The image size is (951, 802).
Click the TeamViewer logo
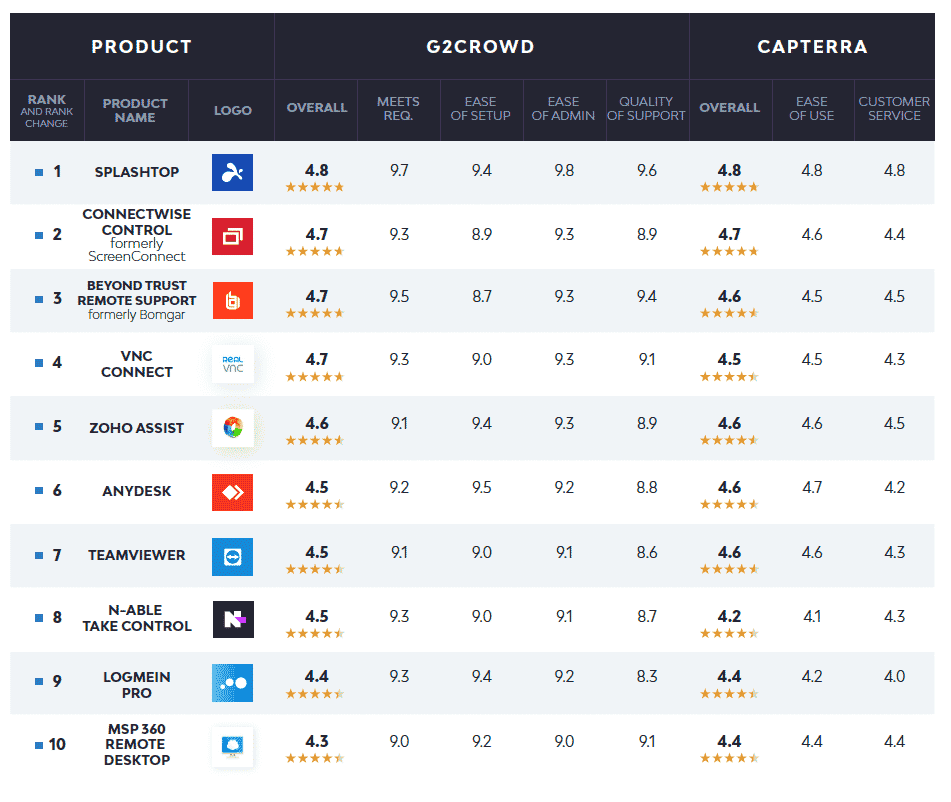pos(232,556)
